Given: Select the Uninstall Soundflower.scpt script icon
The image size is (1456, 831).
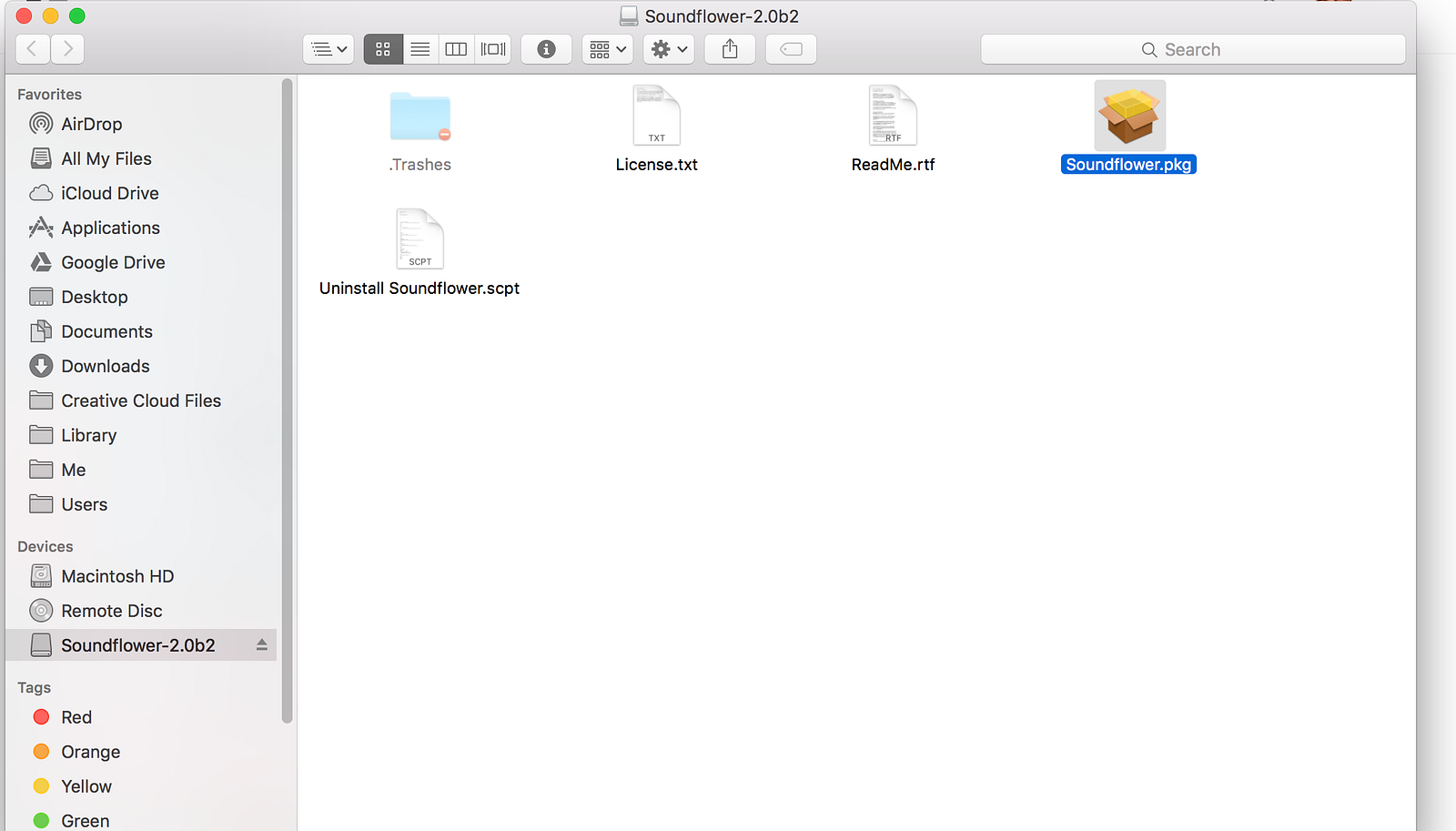Looking at the screenshot, I should point(420,238).
